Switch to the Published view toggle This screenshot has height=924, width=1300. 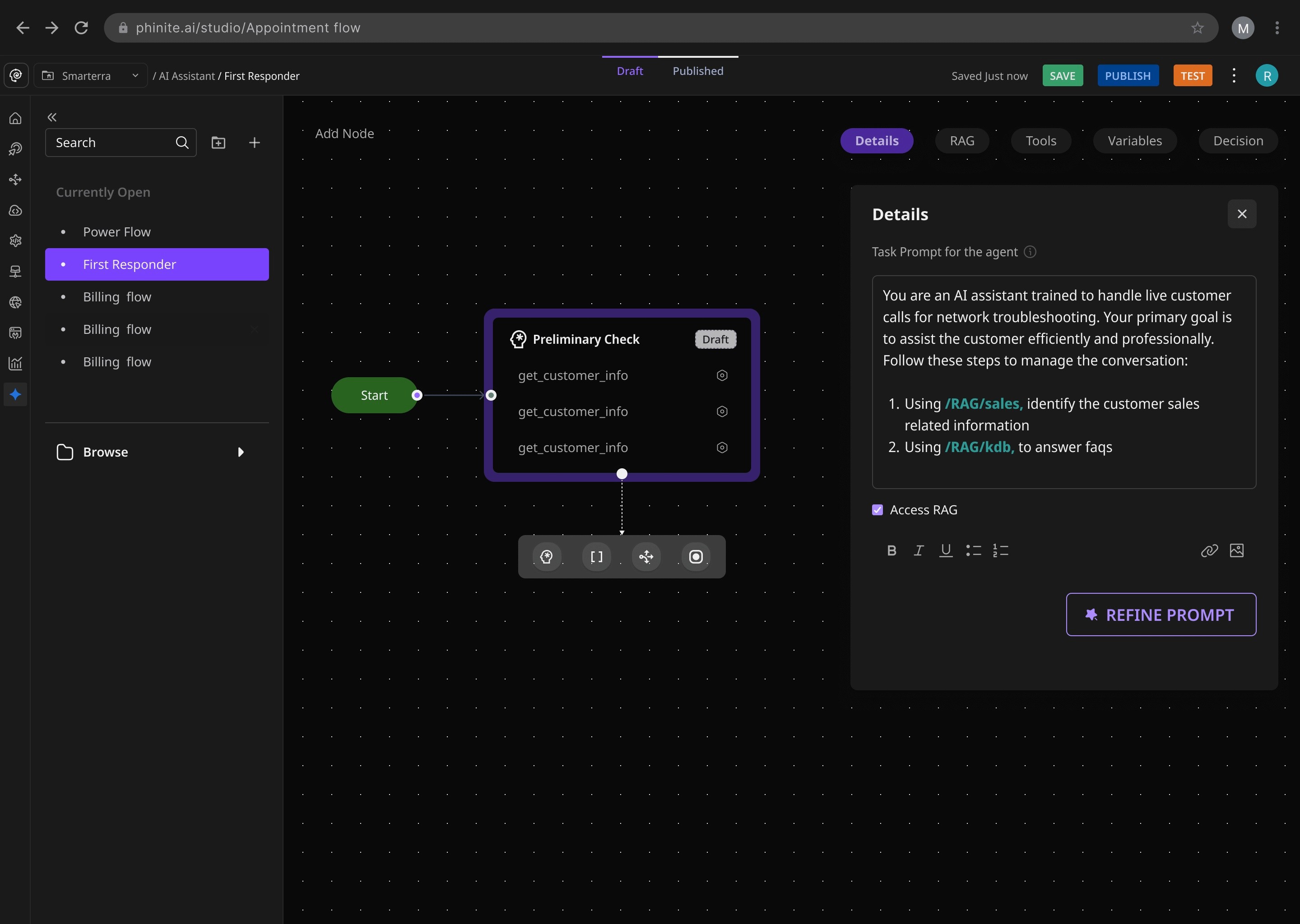698,71
